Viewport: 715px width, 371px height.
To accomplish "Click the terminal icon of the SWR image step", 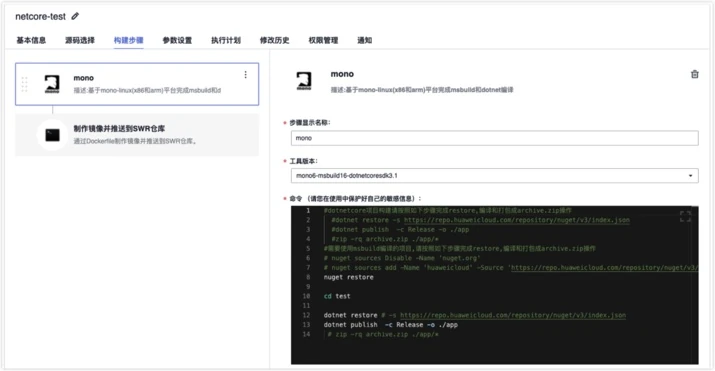I will (52, 135).
